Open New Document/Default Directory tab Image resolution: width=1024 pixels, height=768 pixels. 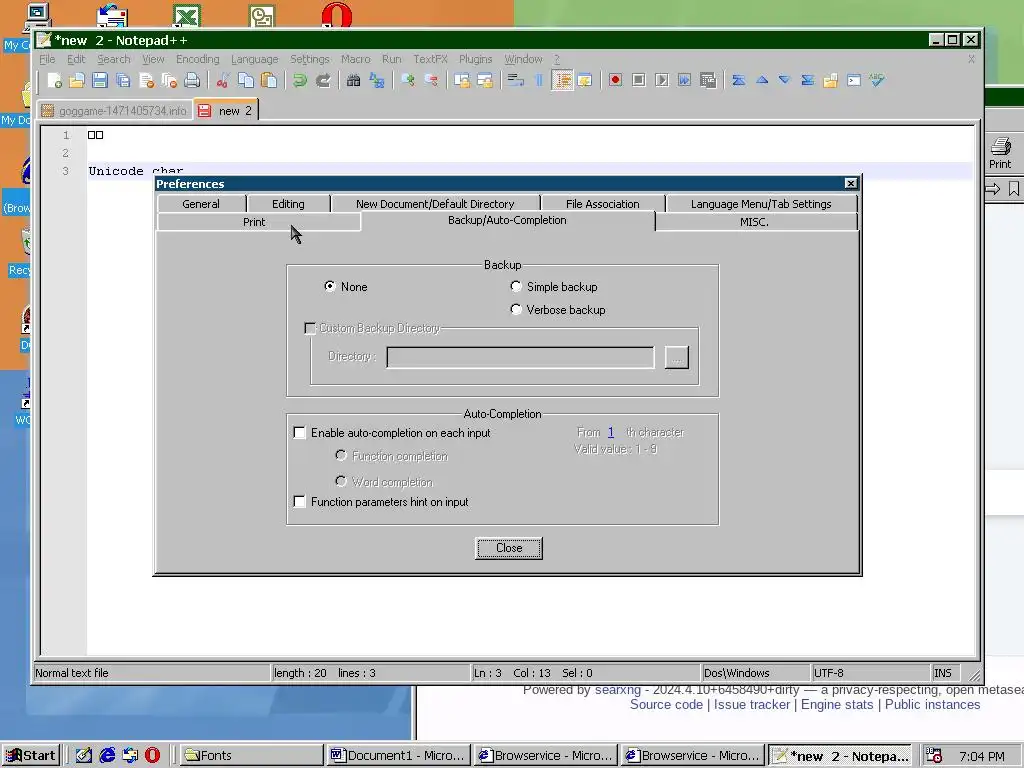435,204
